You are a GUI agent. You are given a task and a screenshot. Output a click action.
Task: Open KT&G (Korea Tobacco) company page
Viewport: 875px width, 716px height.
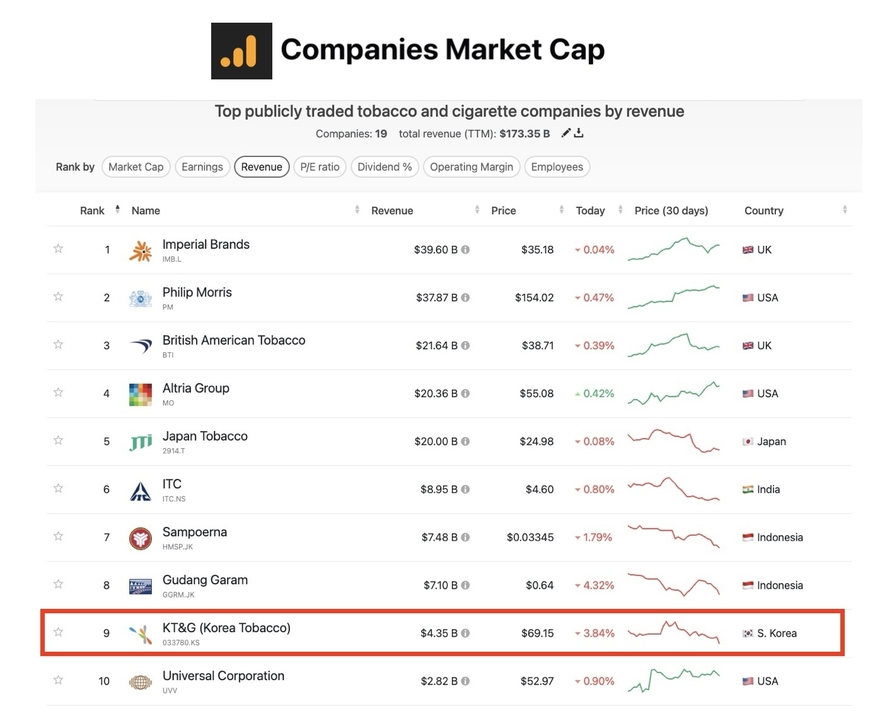[x=227, y=628]
